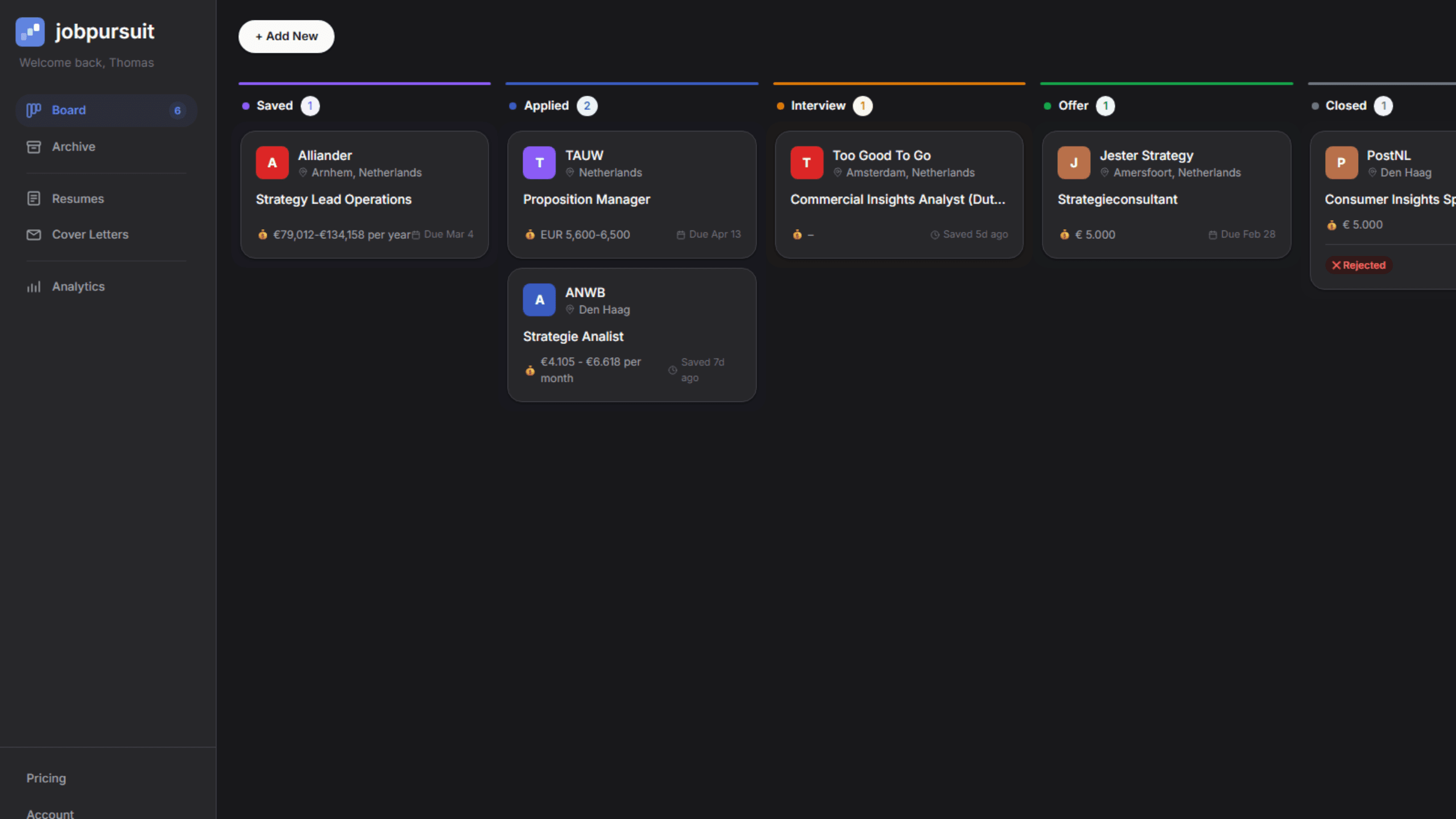1456x819 pixels.
Task: Click the PostNL company avatar
Action: click(1341, 163)
